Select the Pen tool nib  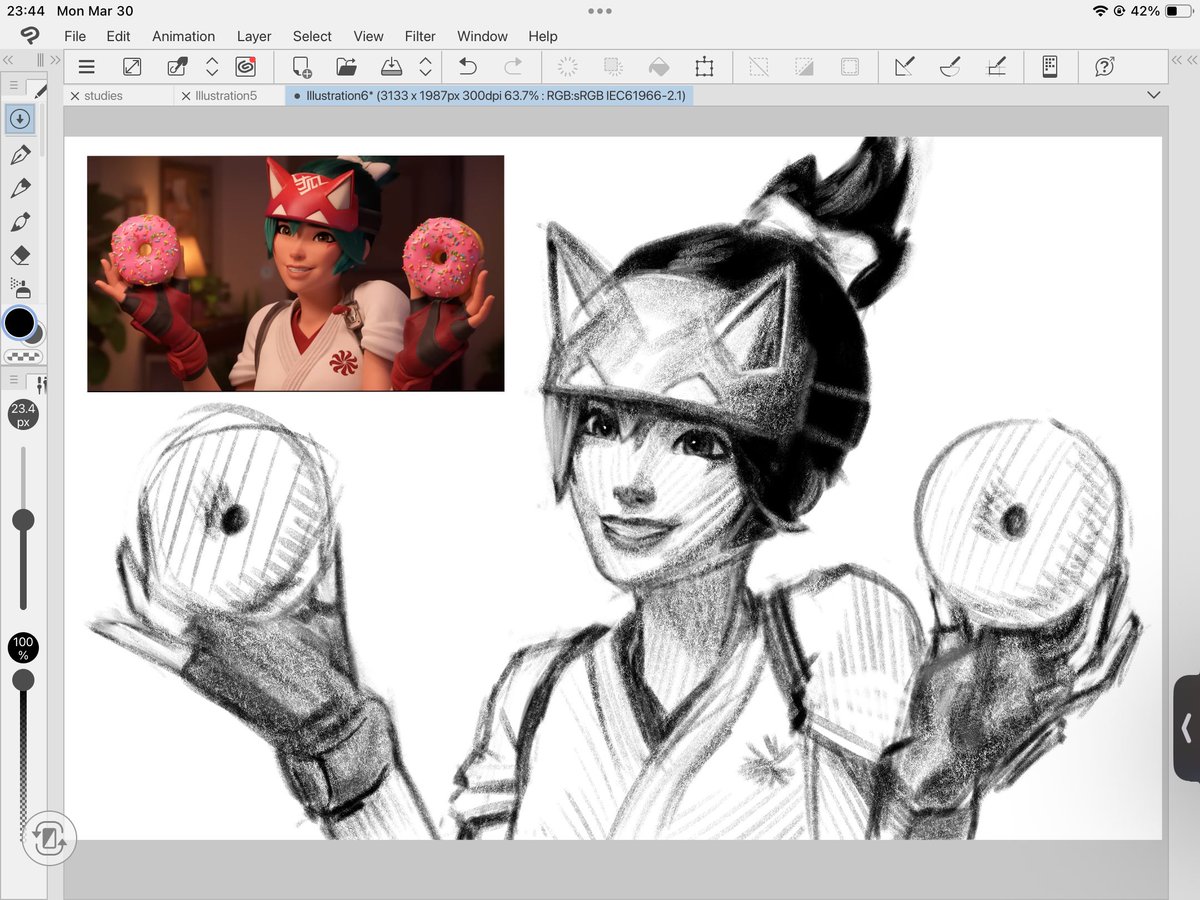click(x=20, y=155)
